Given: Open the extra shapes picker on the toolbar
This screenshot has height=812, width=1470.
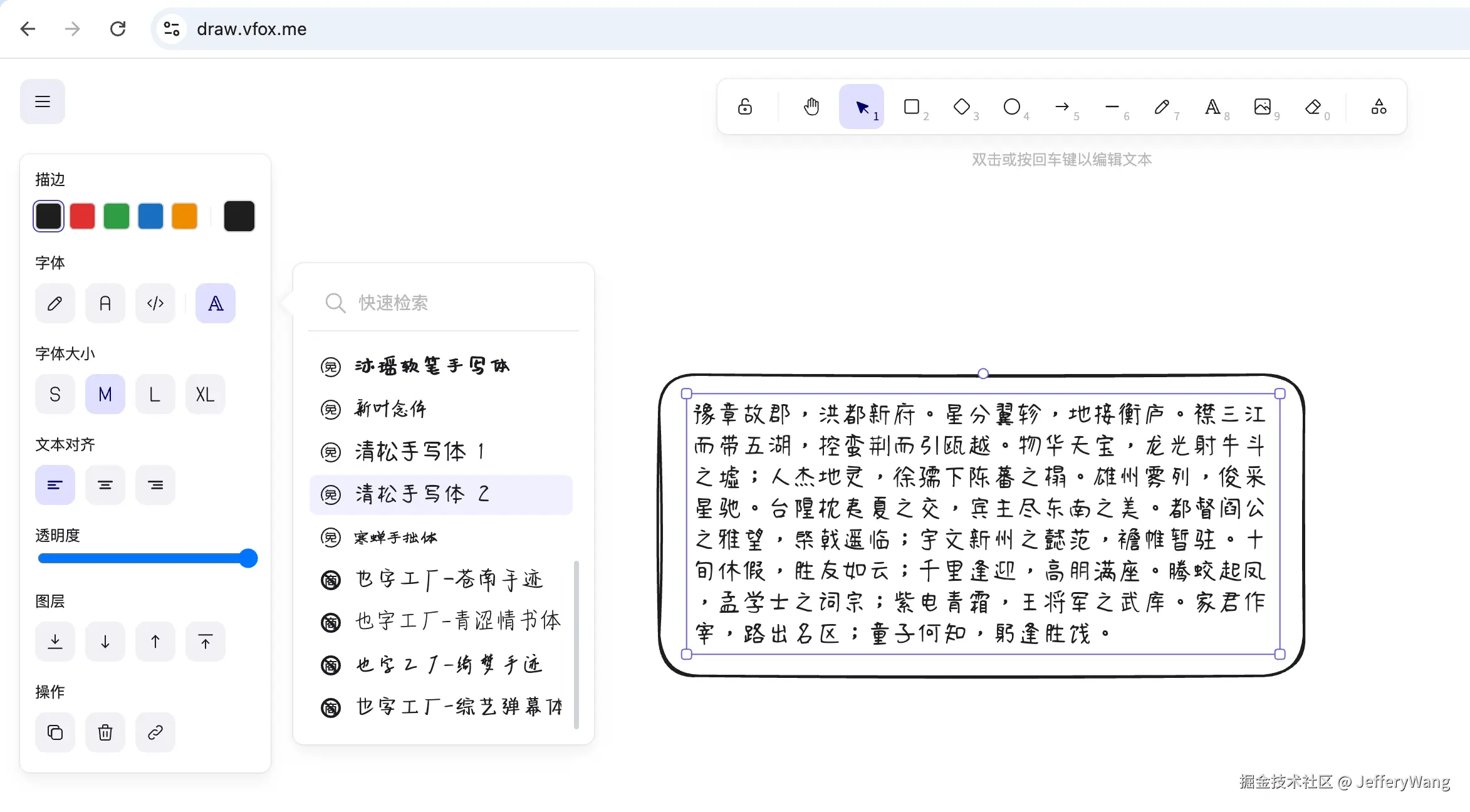Looking at the screenshot, I should coord(1378,107).
